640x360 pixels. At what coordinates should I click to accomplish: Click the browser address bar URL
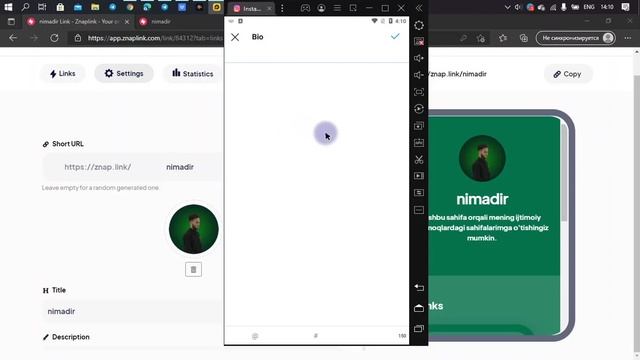pos(155,38)
